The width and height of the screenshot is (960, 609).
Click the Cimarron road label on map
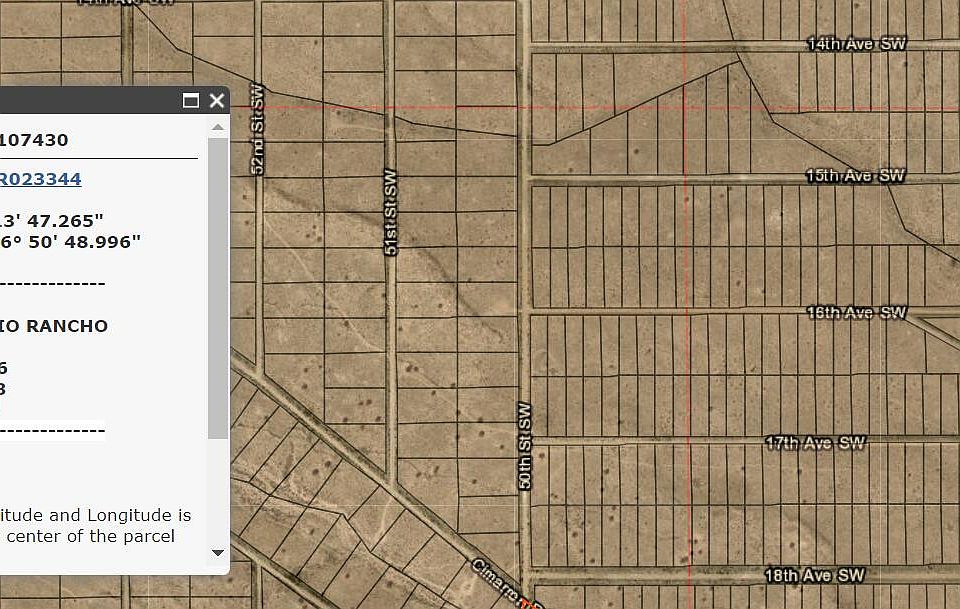click(507, 583)
